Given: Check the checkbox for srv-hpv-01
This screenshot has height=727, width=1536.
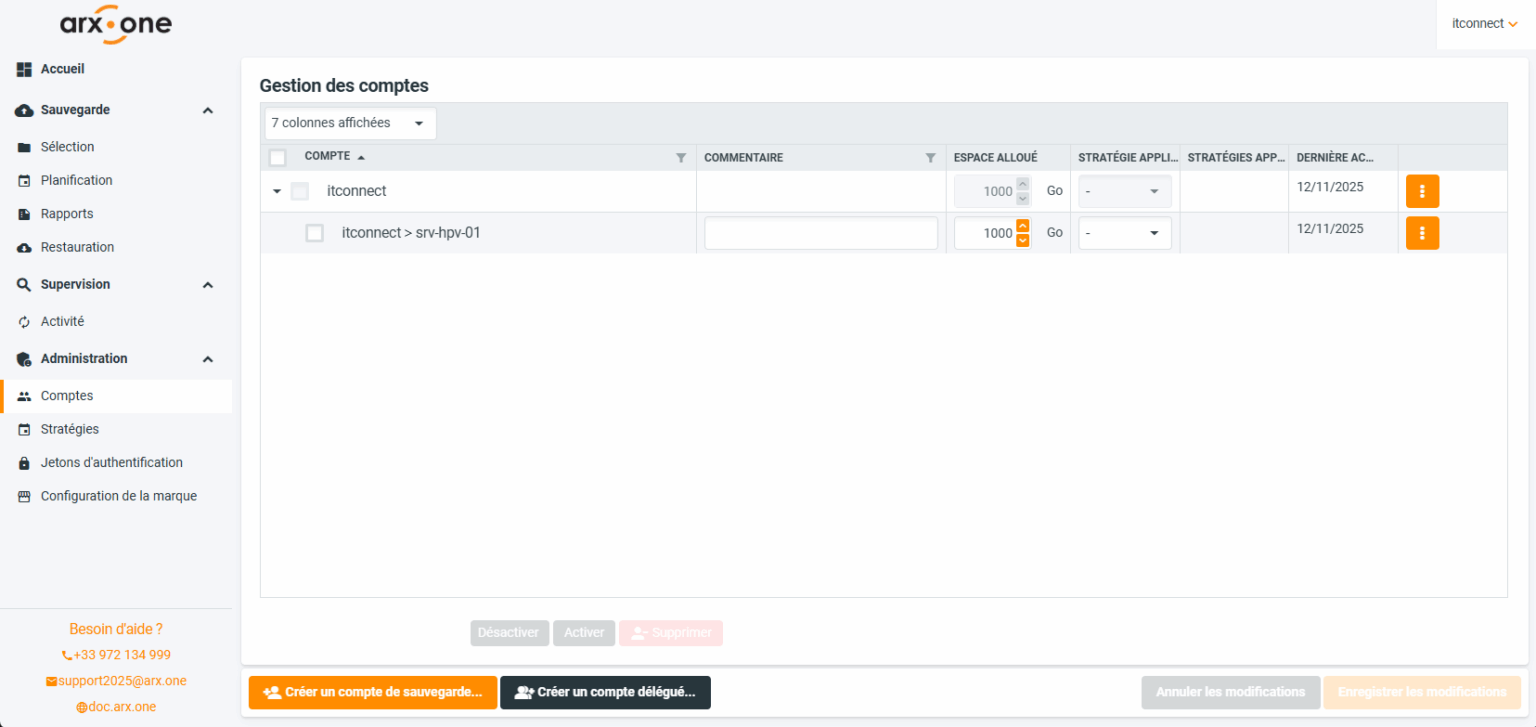Looking at the screenshot, I should pos(314,232).
